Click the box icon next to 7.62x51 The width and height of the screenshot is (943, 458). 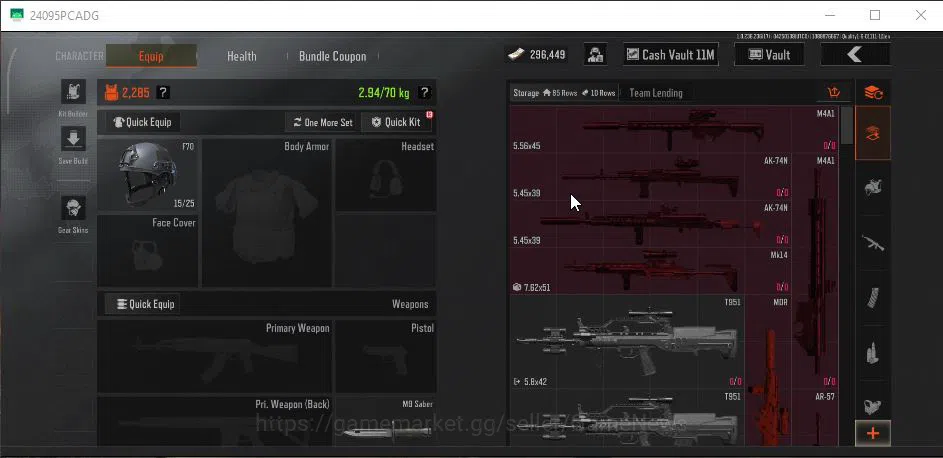[x=517, y=287]
